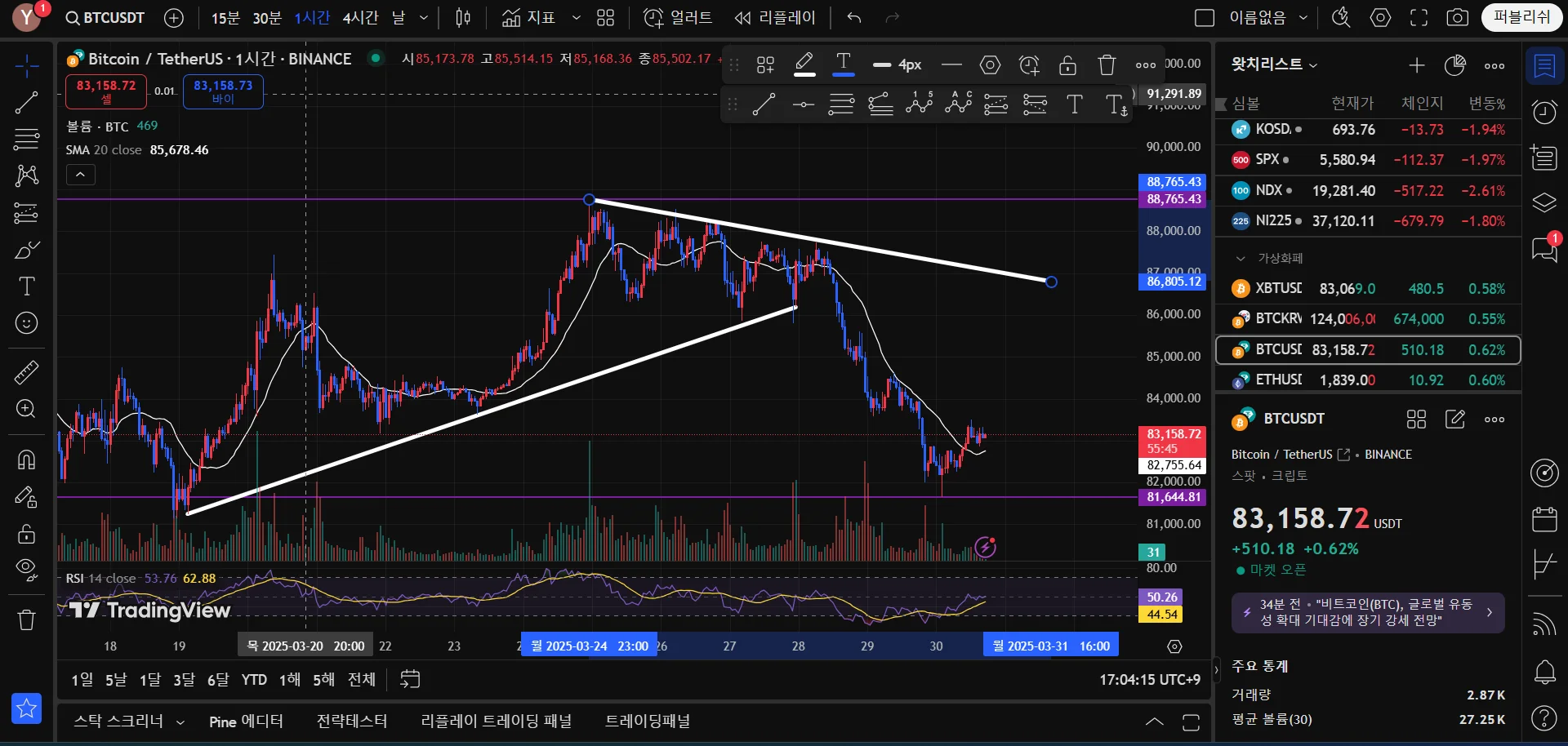
Task: Select the ruler measure tool
Action: click(26, 372)
